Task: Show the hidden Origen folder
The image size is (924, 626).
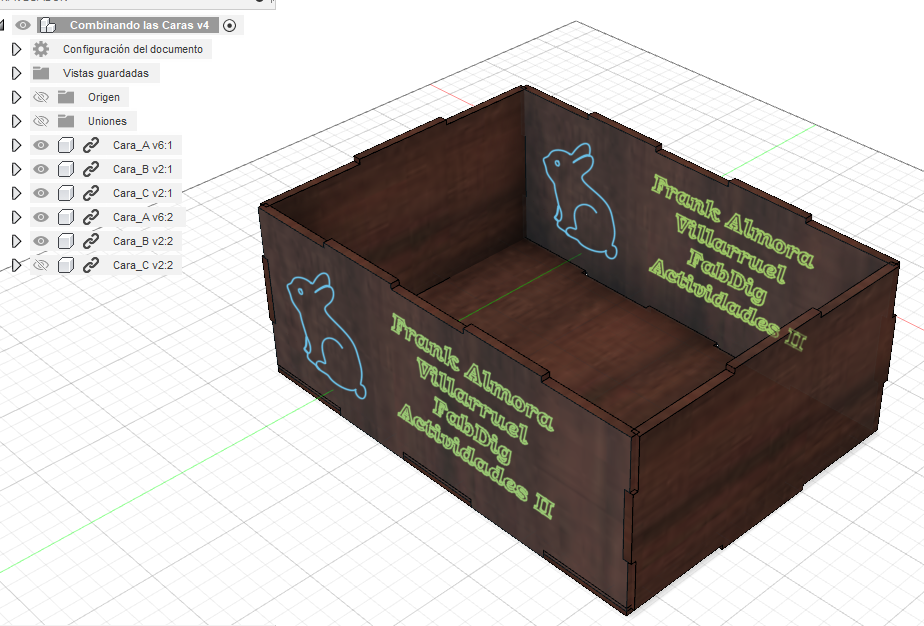Action: click(x=41, y=97)
